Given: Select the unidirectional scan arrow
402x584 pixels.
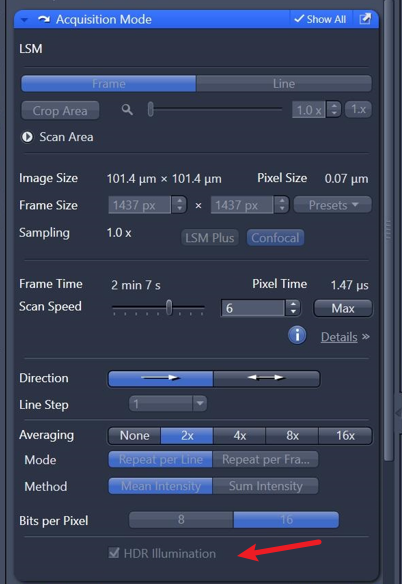Looking at the screenshot, I should [x=161, y=378].
